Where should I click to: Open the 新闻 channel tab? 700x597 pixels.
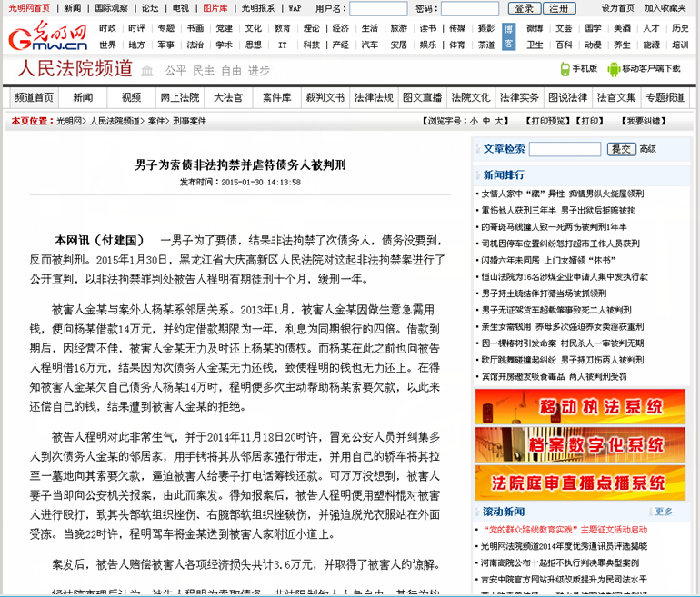[x=83, y=97]
